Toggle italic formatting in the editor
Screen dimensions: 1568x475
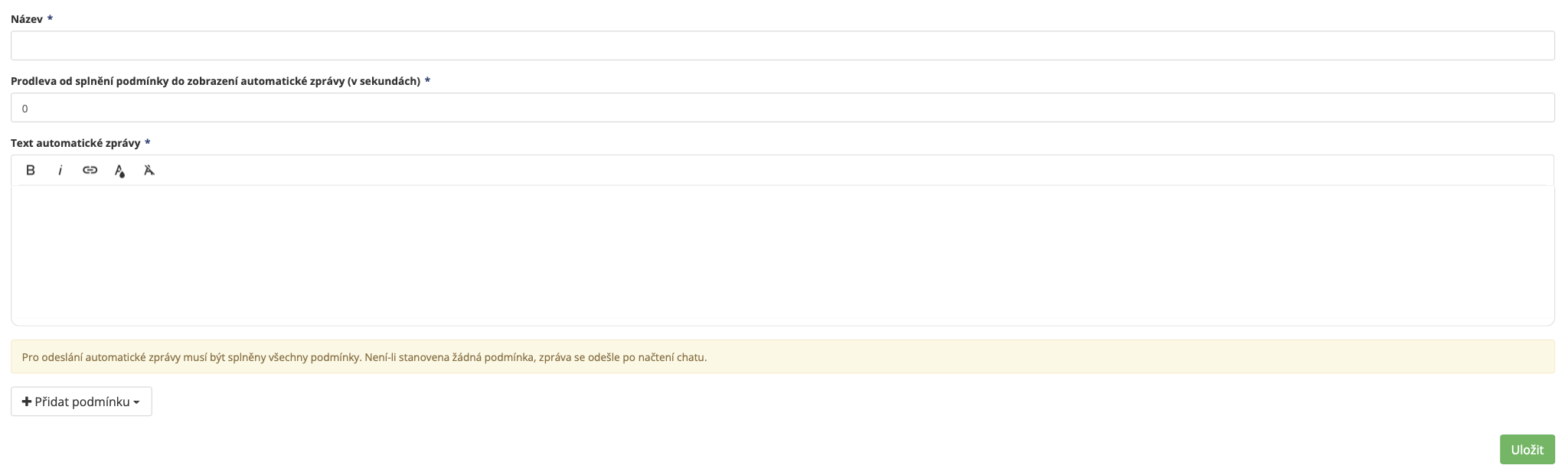tap(60, 170)
